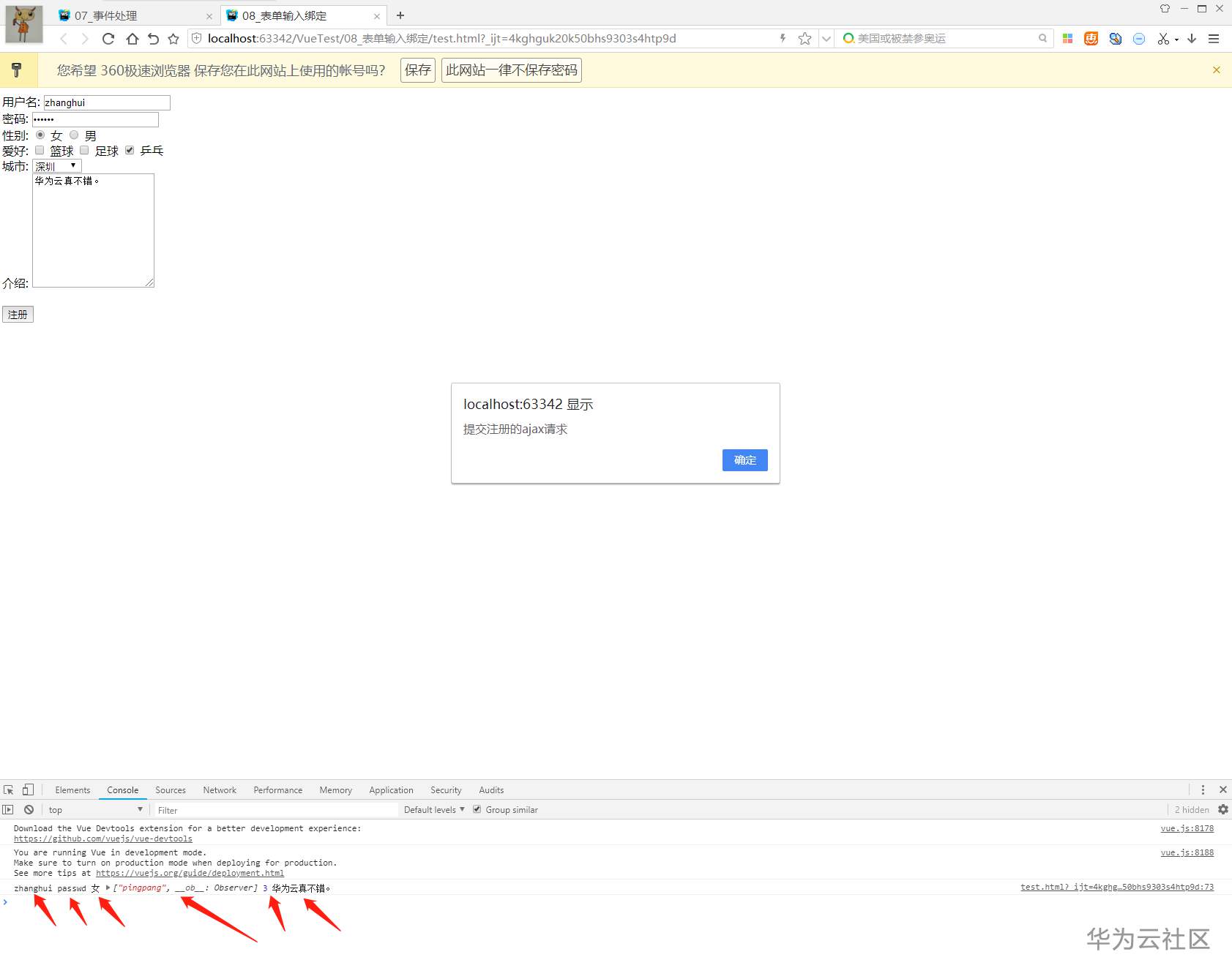Screen dimensions: 1232x979
Task: Click the blue translate extension icon
Action: click(x=1116, y=39)
